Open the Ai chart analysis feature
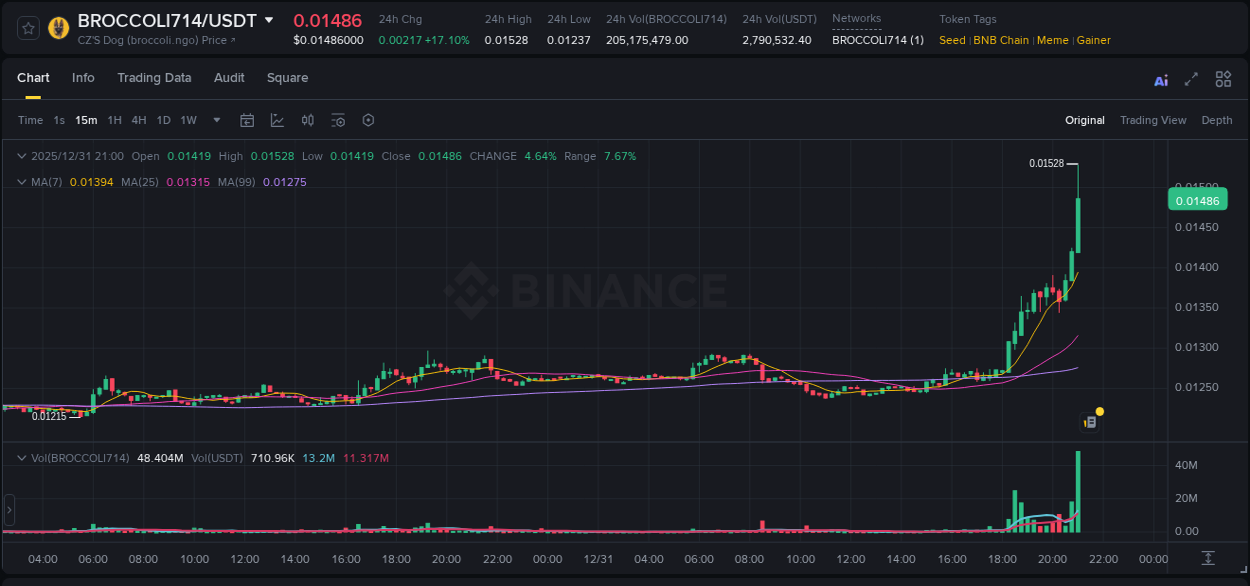The width and height of the screenshot is (1250, 586). pos(1160,78)
